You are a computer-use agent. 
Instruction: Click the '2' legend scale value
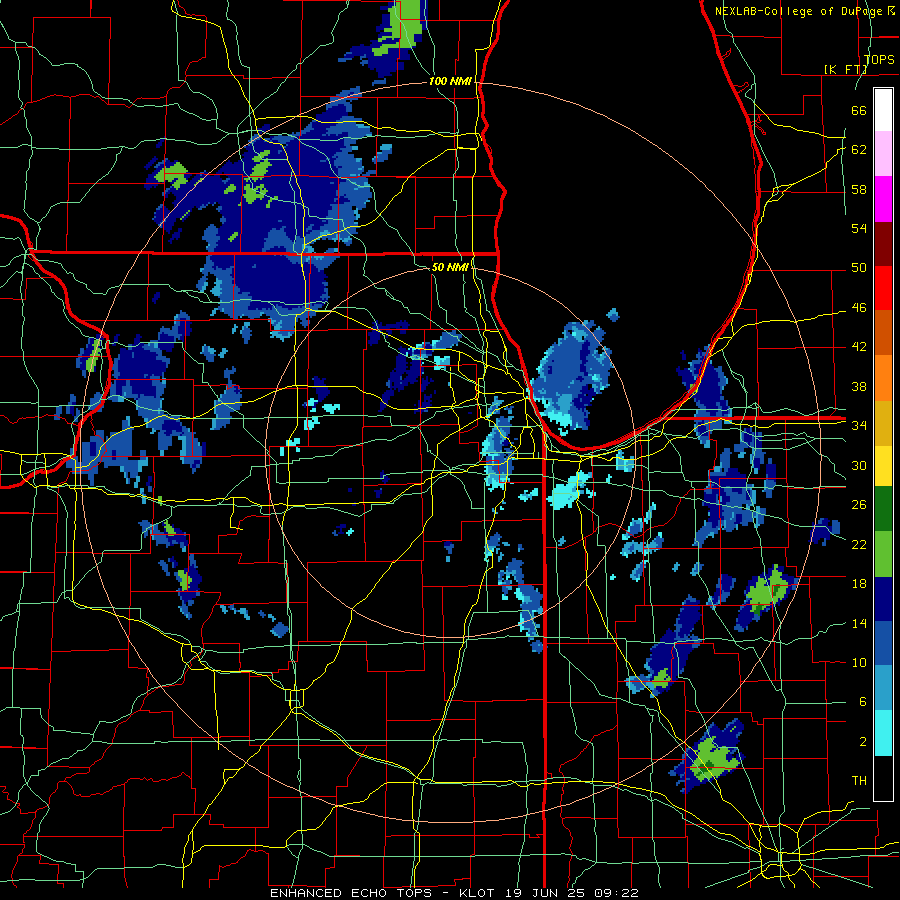tap(863, 742)
